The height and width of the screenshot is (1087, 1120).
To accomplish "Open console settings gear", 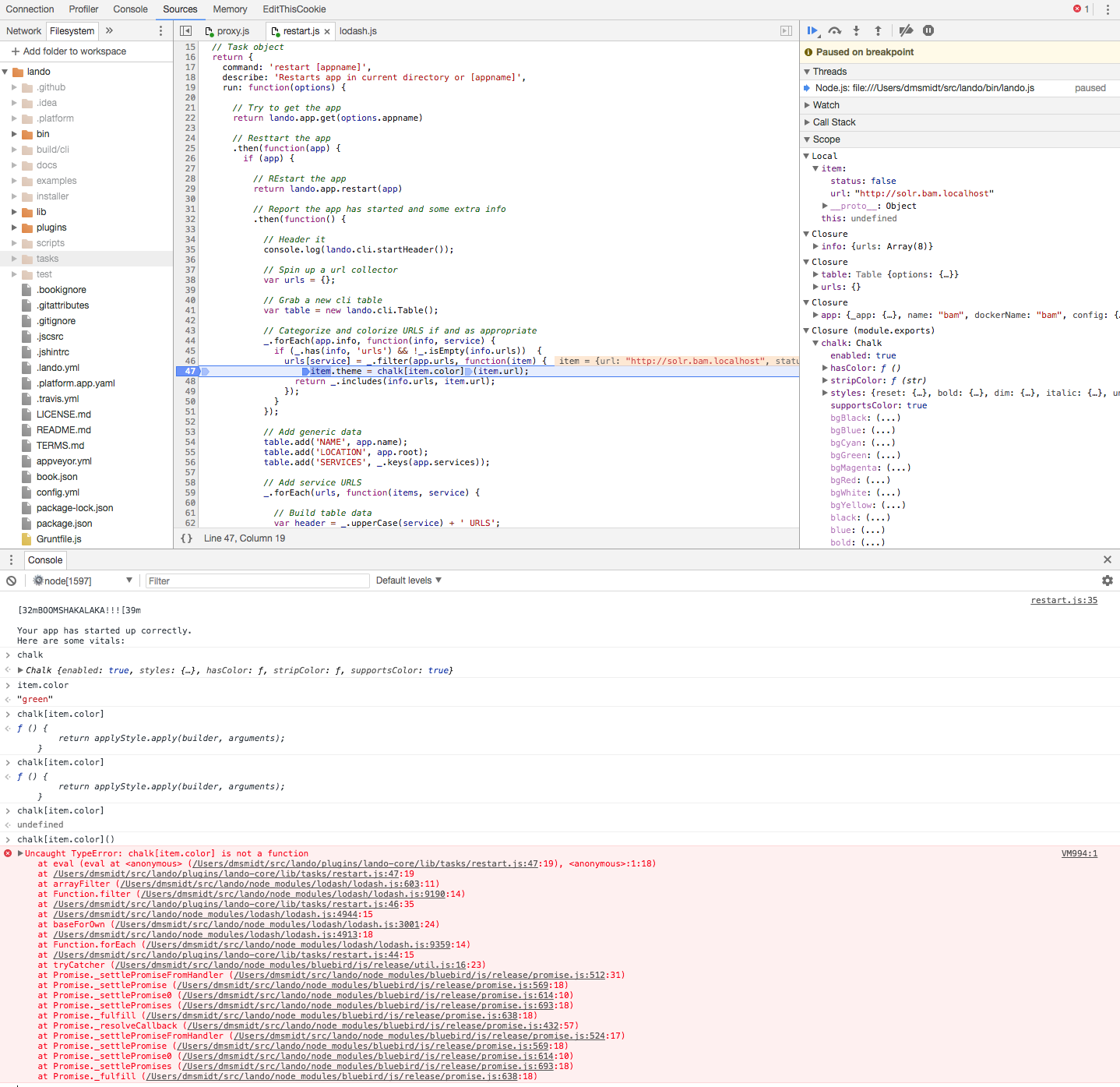I will (1107, 580).
